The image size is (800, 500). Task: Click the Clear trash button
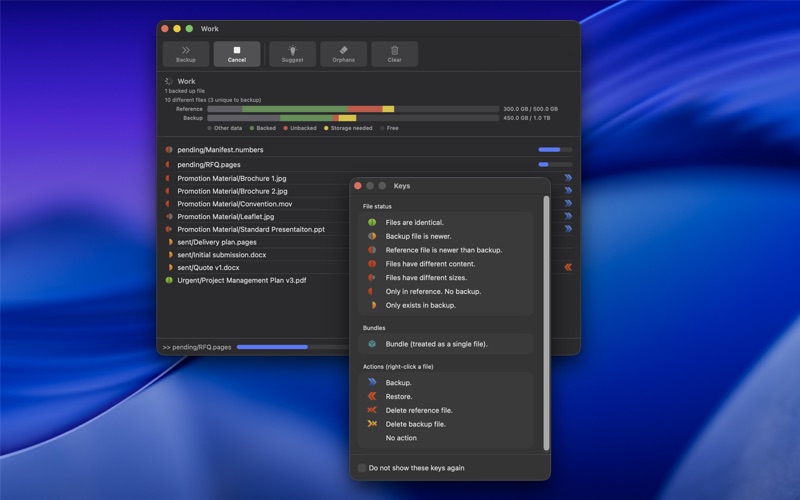point(394,54)
